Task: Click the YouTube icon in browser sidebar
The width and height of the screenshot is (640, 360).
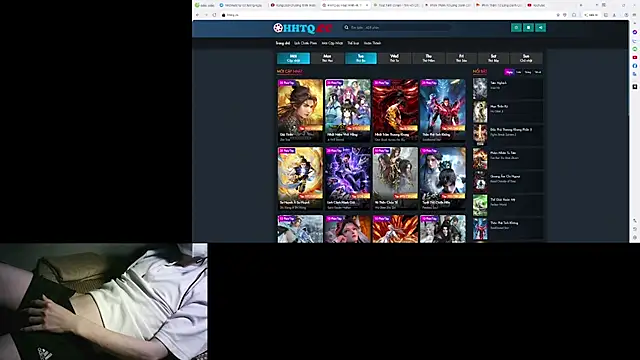Action: pos(635,57)
